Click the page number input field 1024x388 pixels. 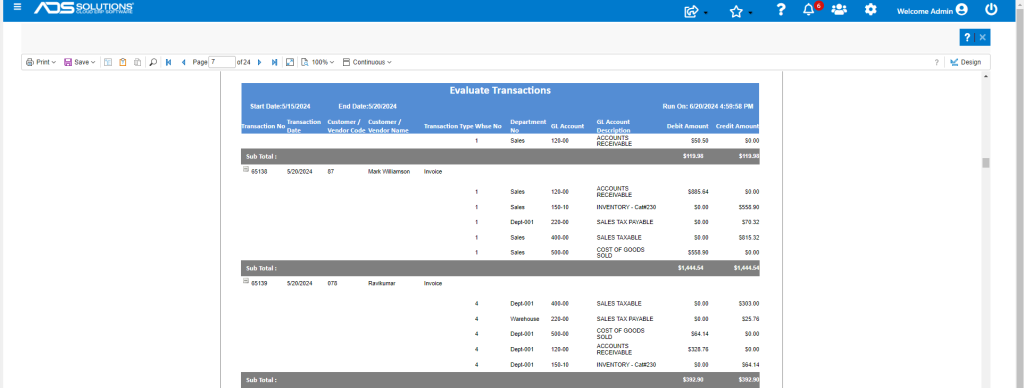(x=222, y=62)
